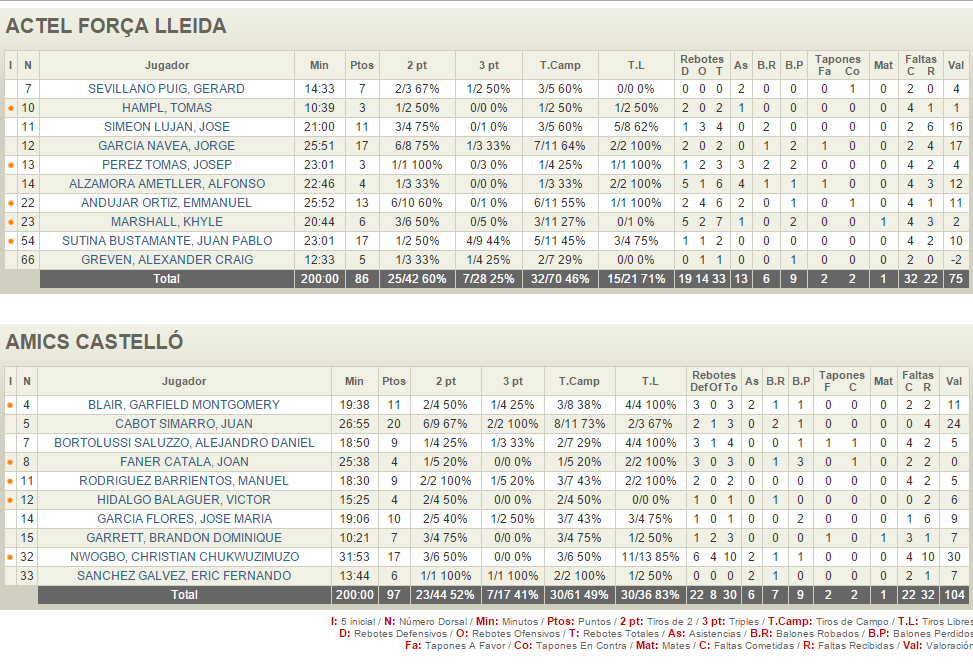Screen dimensions: 973x664
Task: Click the Actel Força Lleida team heading
Action: (x=116, y=26)
